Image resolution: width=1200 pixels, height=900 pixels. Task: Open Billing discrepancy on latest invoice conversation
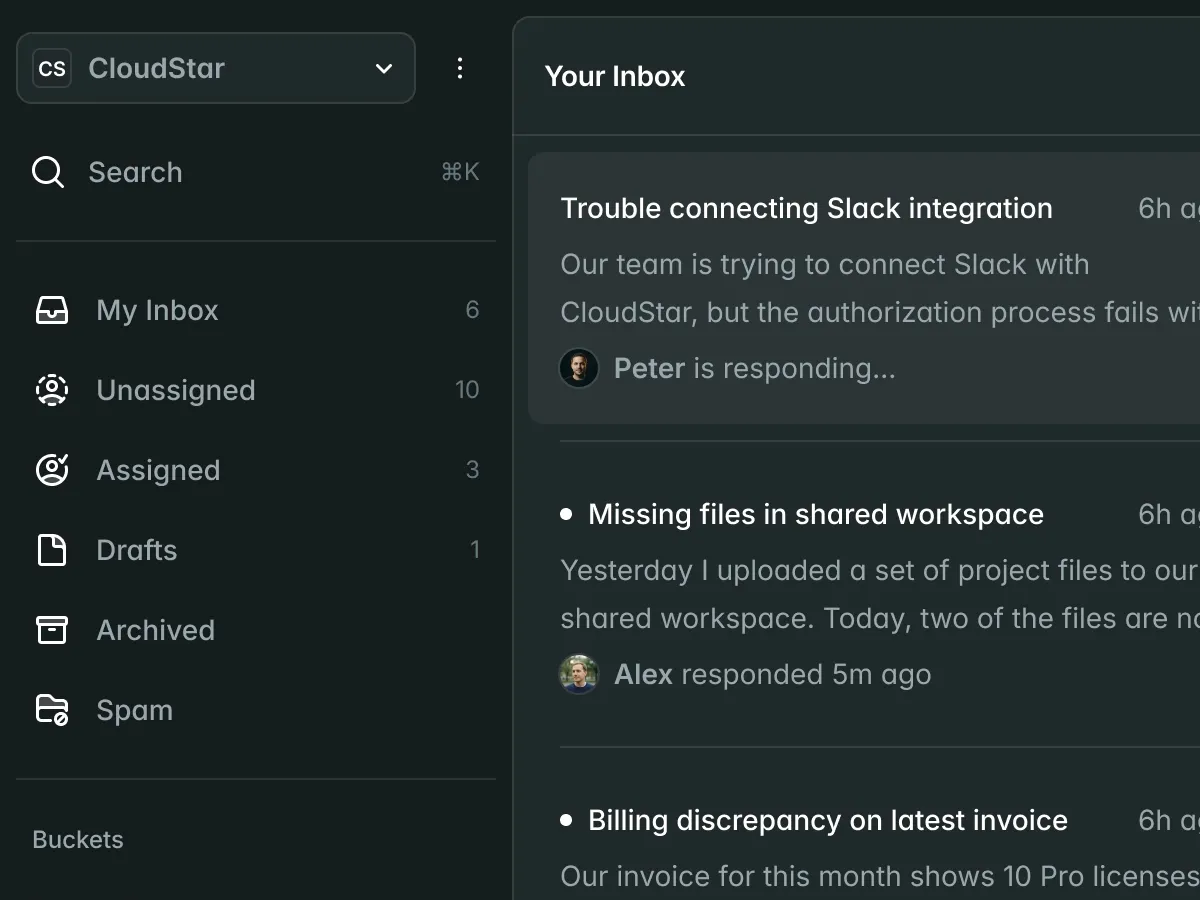click(827, 821)
